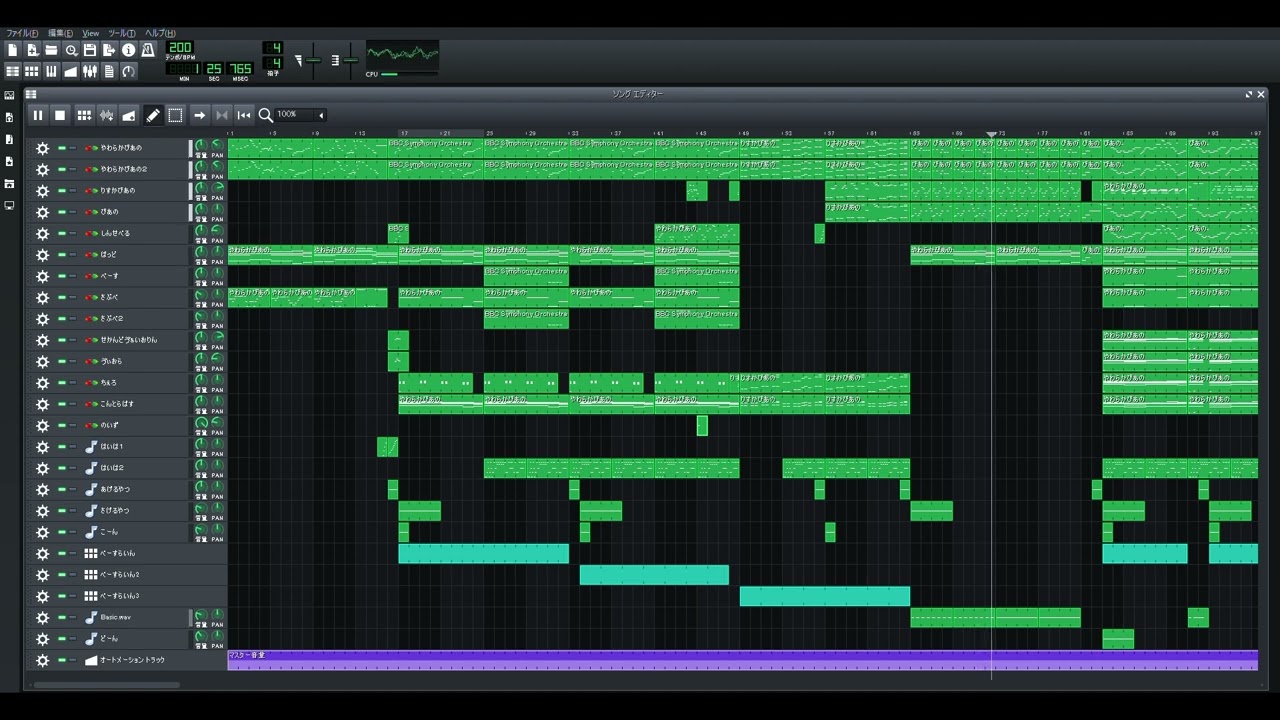Open the Beat+Bassline Editor icon
1280x720 pixels.
point(32,71)
